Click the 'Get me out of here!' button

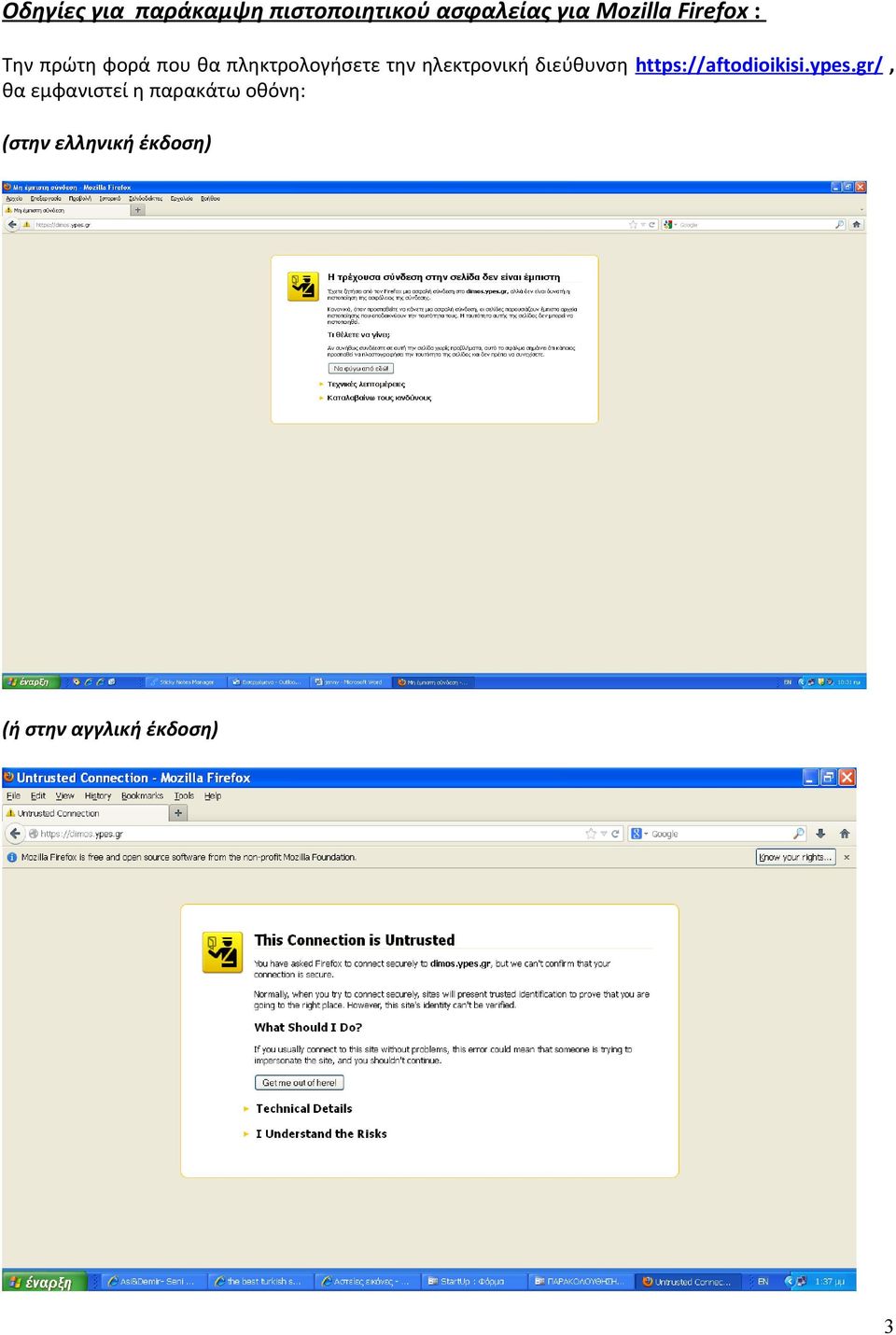click(300, 1083)
